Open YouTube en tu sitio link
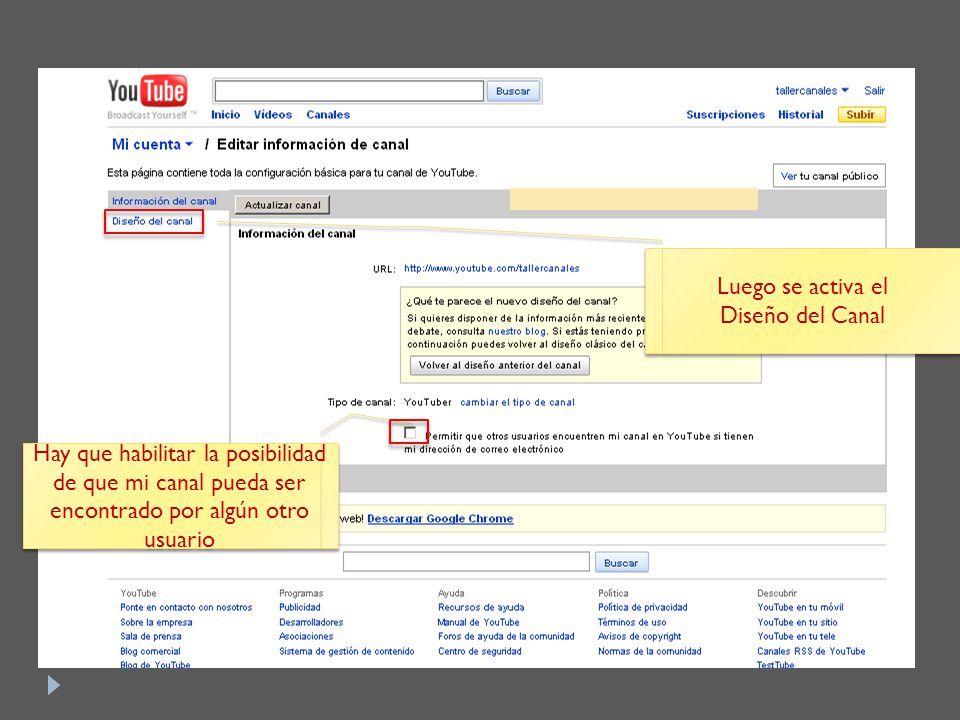The height and width of the screenshot is (720, 960). (x=797, y=622)
